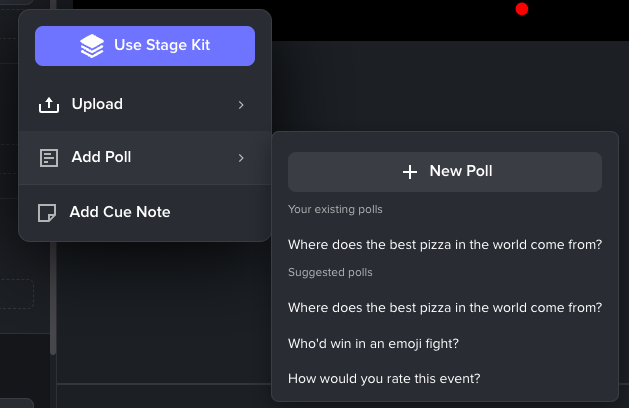629x408 pixels.
Task: Click the stacked layers Stage Kit icon
Action: [x=92, y=46]
